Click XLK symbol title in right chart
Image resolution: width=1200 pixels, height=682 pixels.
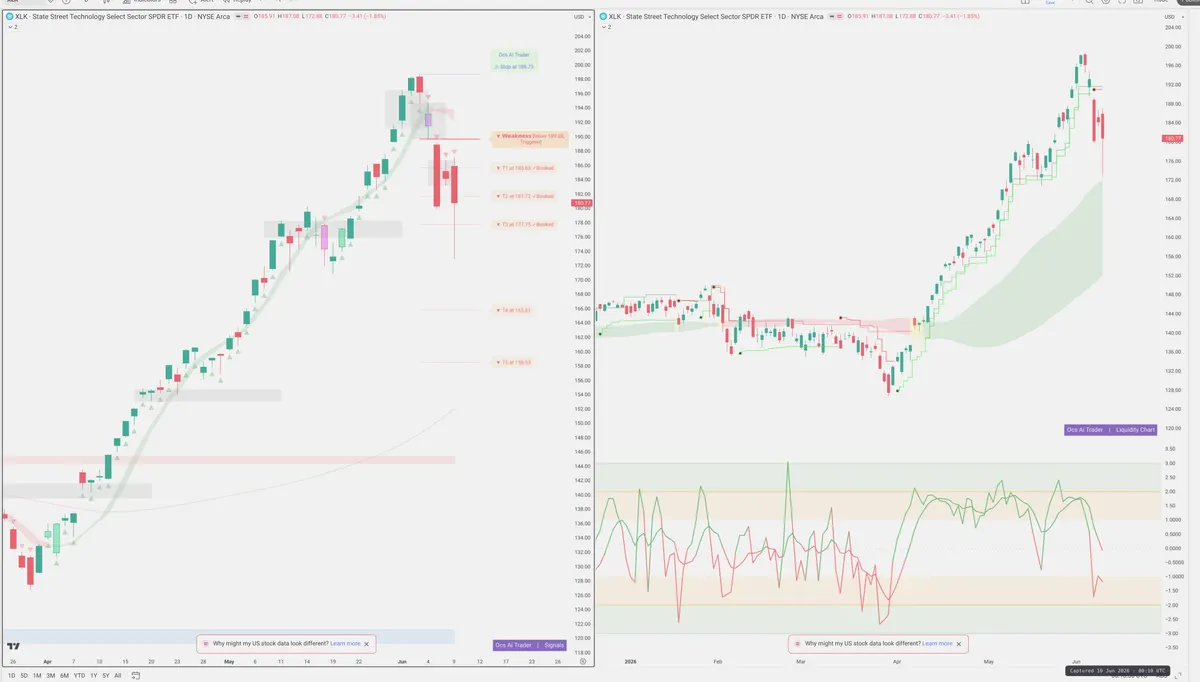coord(716,17)
